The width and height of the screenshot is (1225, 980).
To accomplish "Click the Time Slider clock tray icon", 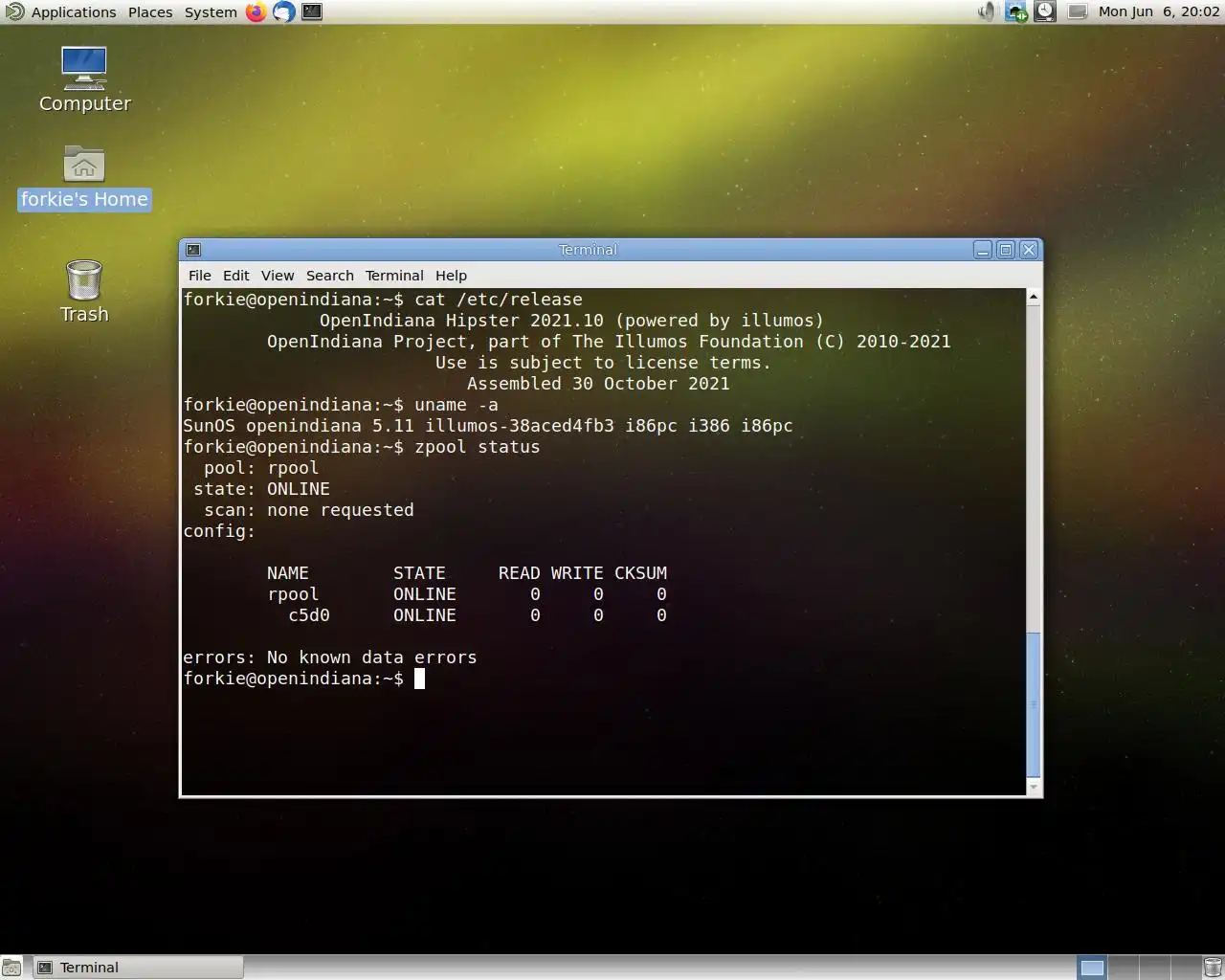I will coord(1045,11).
